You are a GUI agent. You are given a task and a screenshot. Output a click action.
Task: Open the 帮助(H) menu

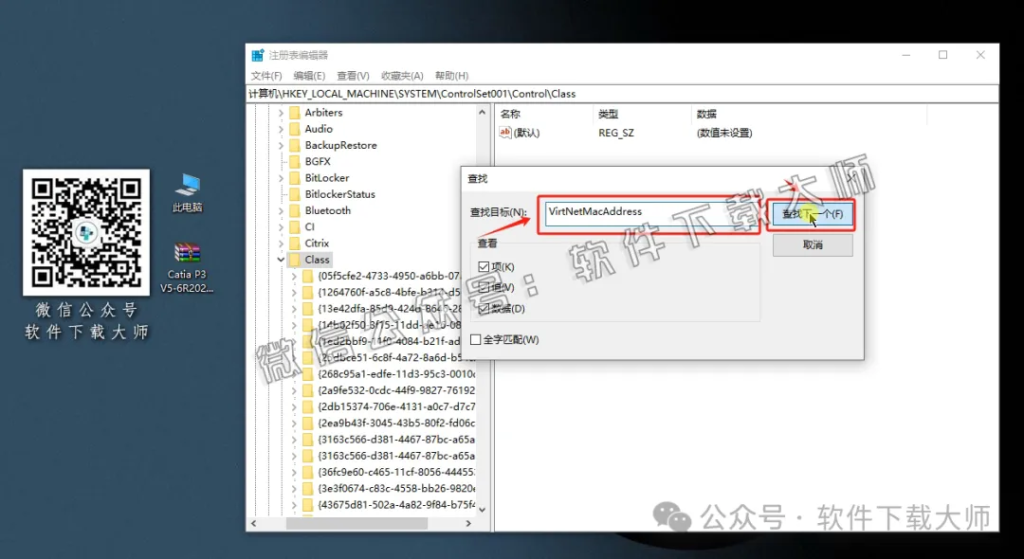(452, 76)
